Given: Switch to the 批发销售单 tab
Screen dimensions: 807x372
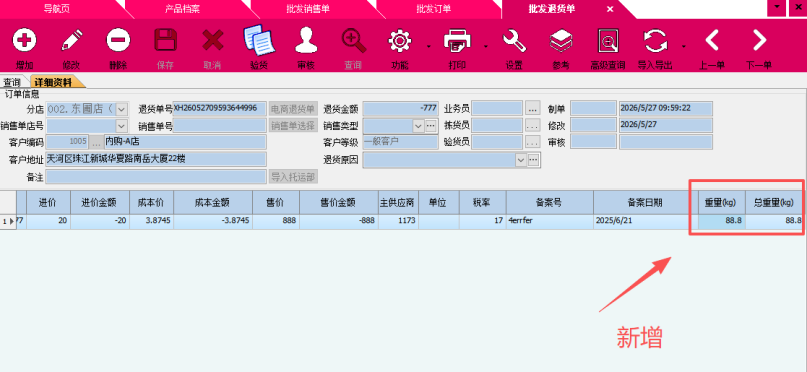Looking at the screenshot, I should [308, 9].
